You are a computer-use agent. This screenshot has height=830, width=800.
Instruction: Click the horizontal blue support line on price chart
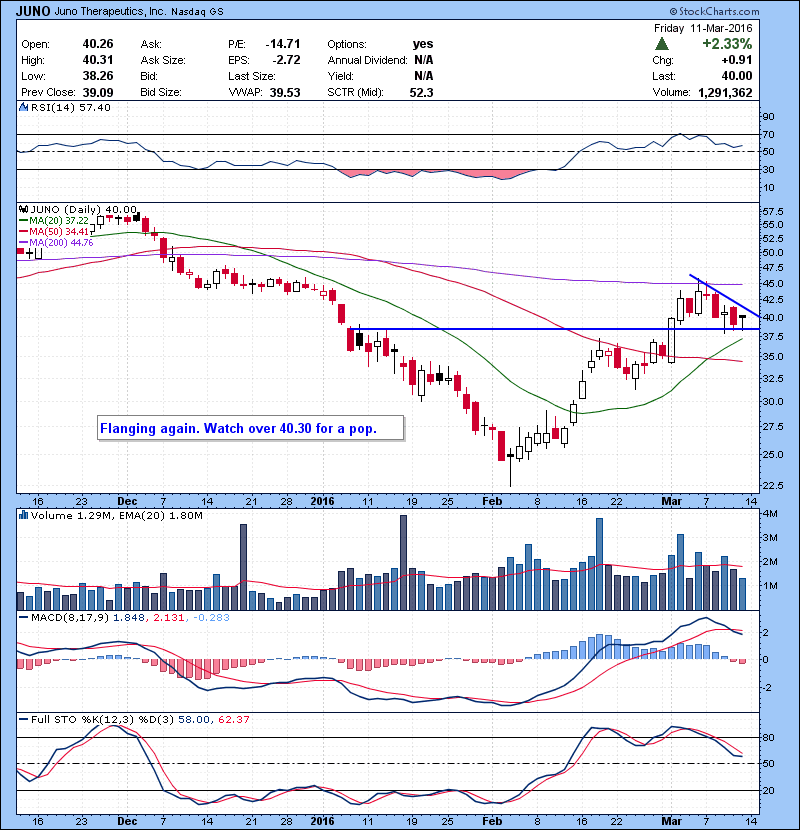(x=555, y=329)
